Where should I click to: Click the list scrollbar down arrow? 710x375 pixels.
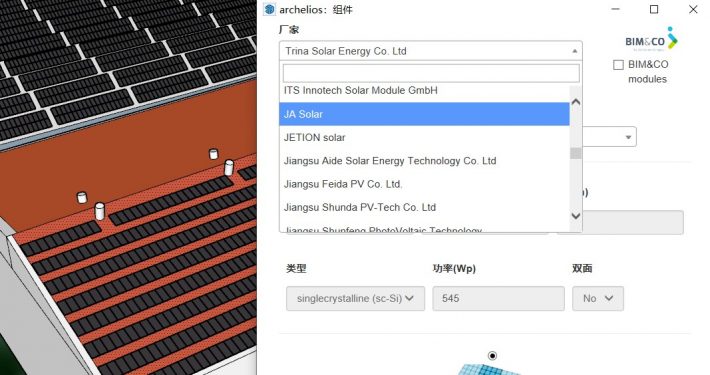point(576,216)
